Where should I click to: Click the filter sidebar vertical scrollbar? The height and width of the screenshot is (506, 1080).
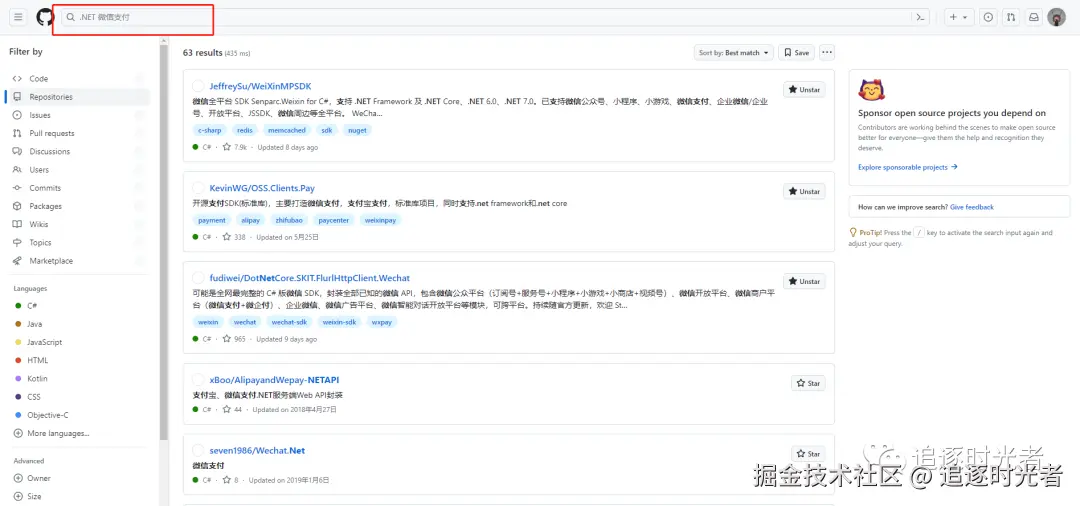point(164,241)
